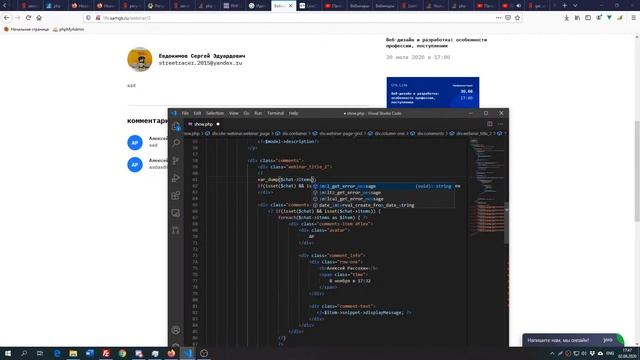
Task: Split the VS Code editor right
Action: 490,124
